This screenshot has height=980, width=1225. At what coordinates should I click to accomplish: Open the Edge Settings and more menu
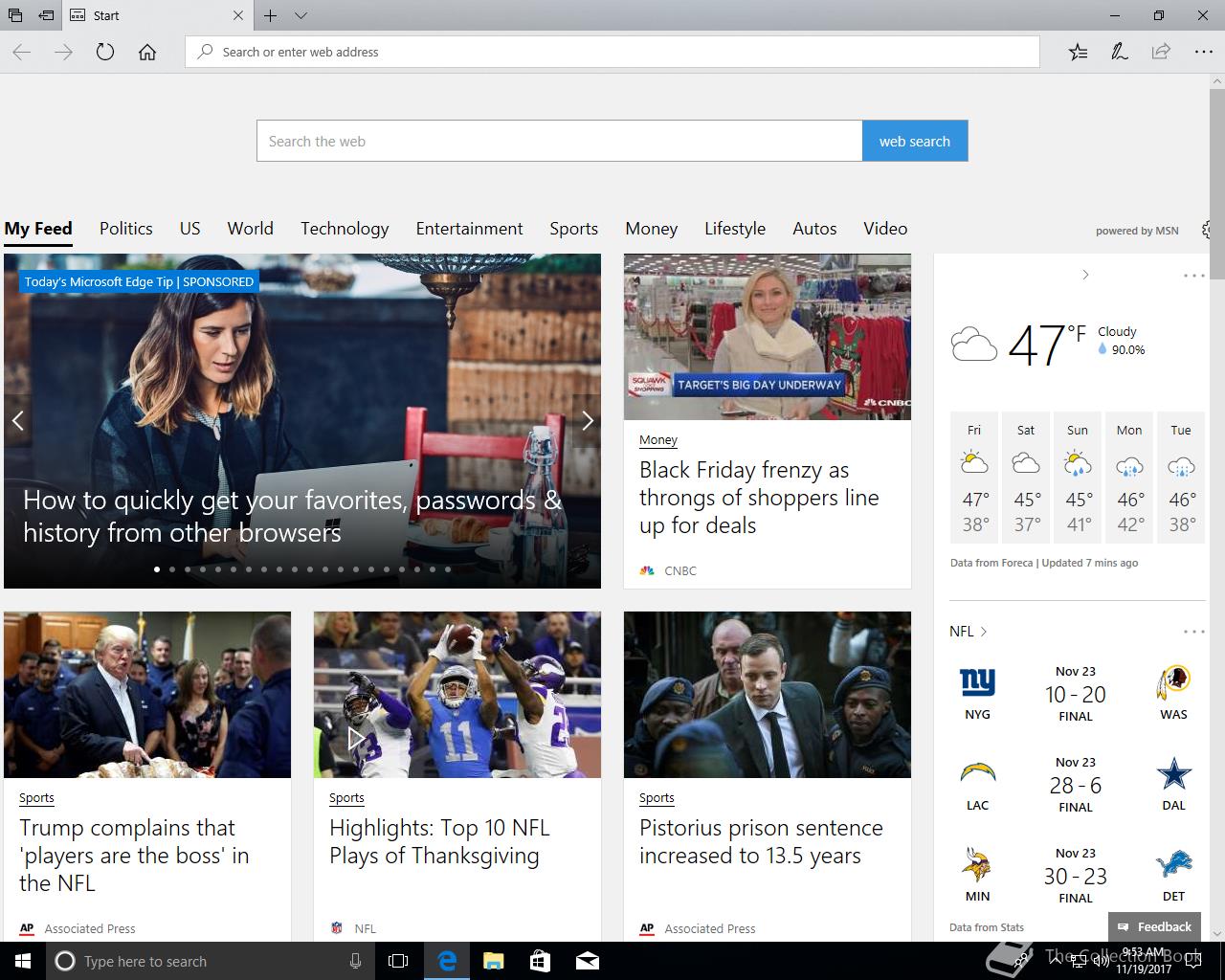tap(1203, 52)
